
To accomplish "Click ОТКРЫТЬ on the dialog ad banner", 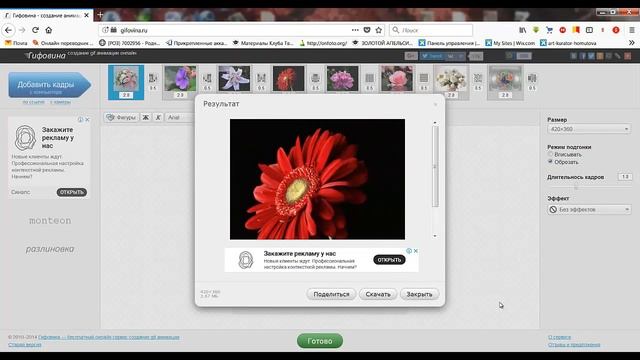I will tap(389, 260).
